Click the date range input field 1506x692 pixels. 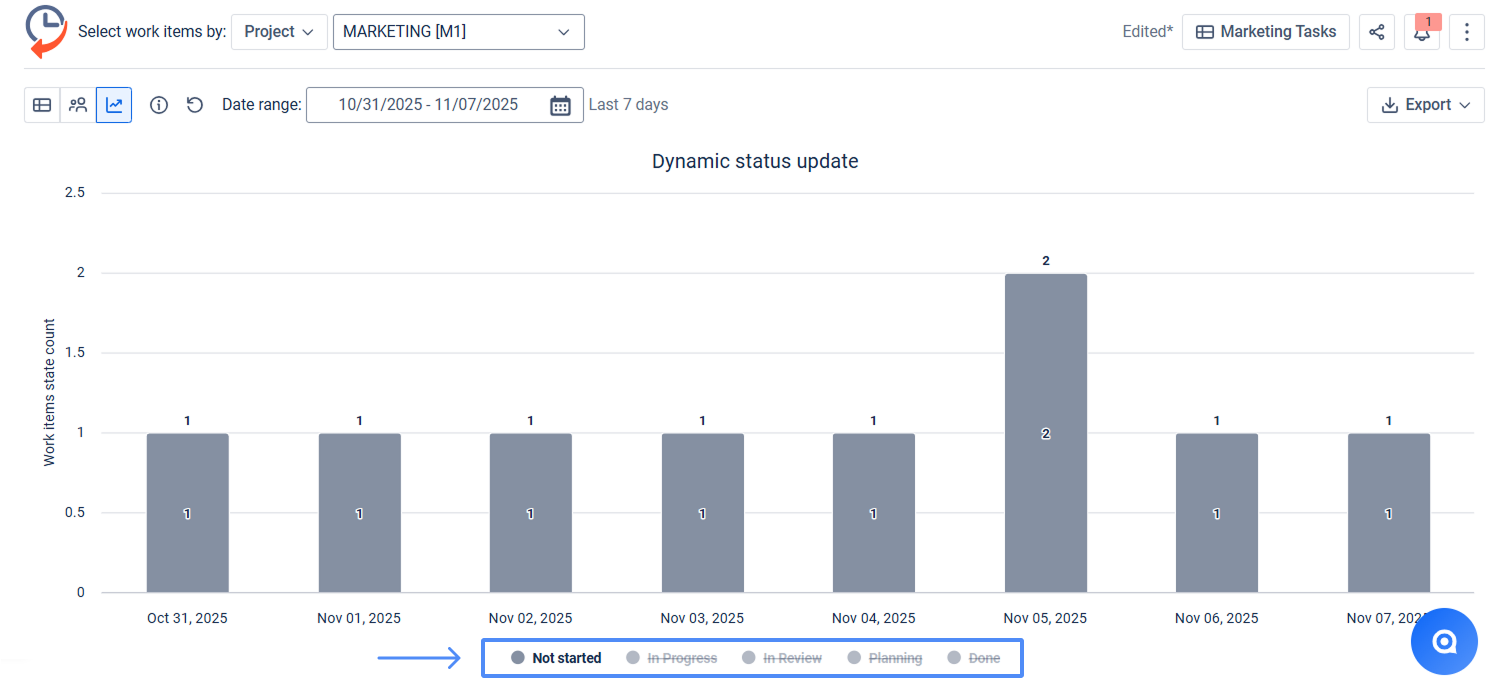pos(428,105)
